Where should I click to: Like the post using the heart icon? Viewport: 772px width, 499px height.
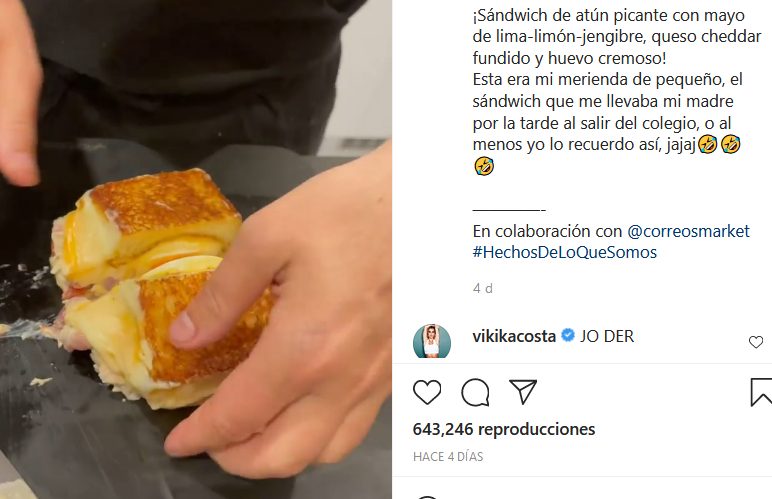click(427, 392)
